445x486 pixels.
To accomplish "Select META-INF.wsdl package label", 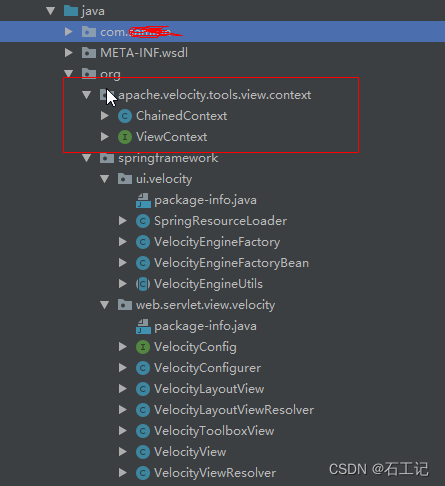I will point(144,53).
